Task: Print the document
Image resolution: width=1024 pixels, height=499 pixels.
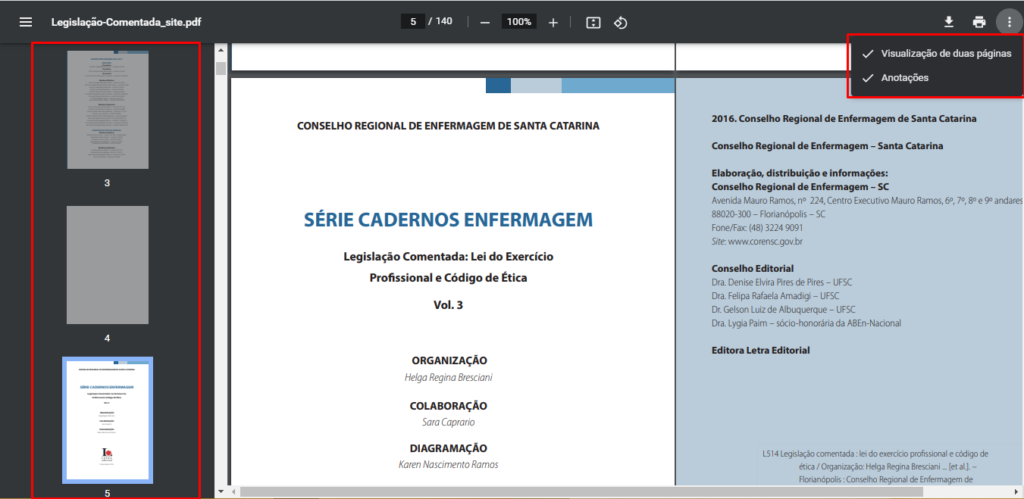Action: pyautogui.click(x=979, y=22)
